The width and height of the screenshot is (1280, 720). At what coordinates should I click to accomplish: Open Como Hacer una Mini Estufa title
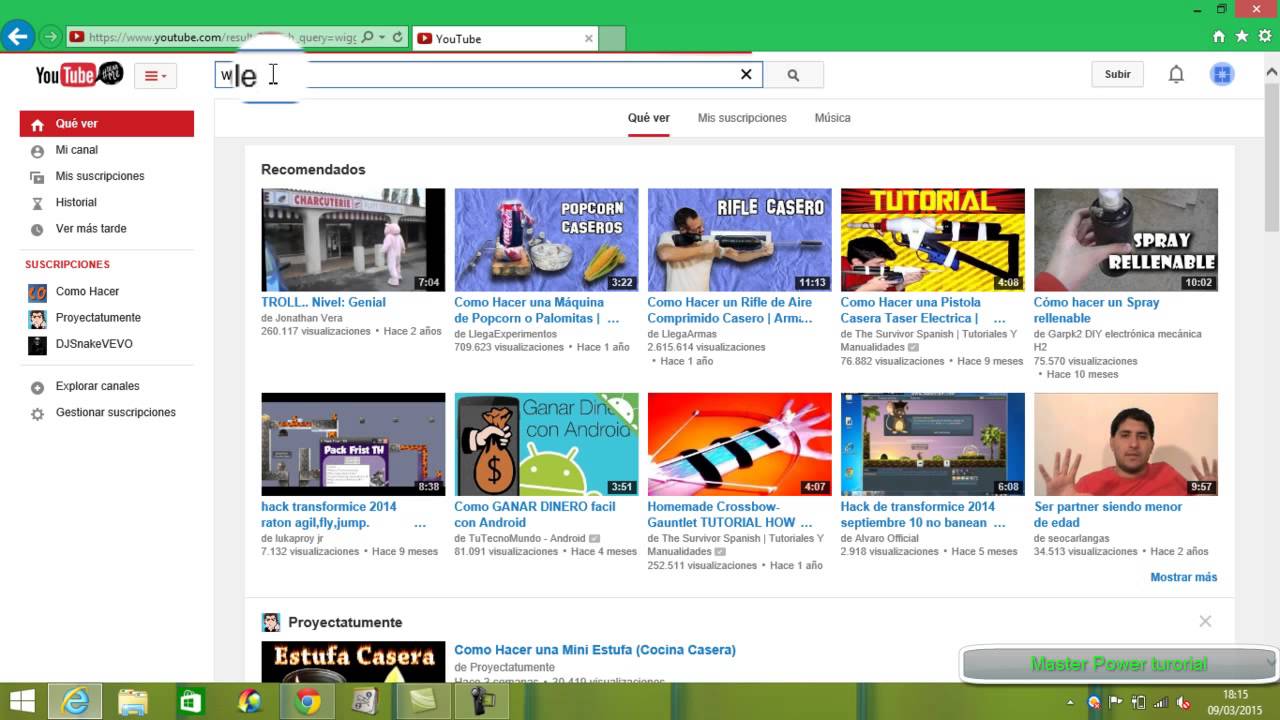click(x=595, y=650)
